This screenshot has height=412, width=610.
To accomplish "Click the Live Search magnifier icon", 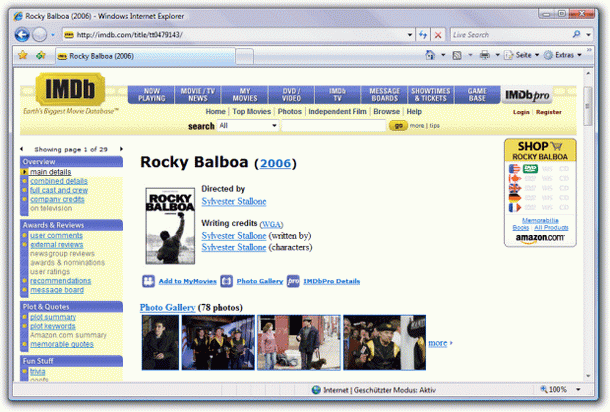I will [577, 35].
